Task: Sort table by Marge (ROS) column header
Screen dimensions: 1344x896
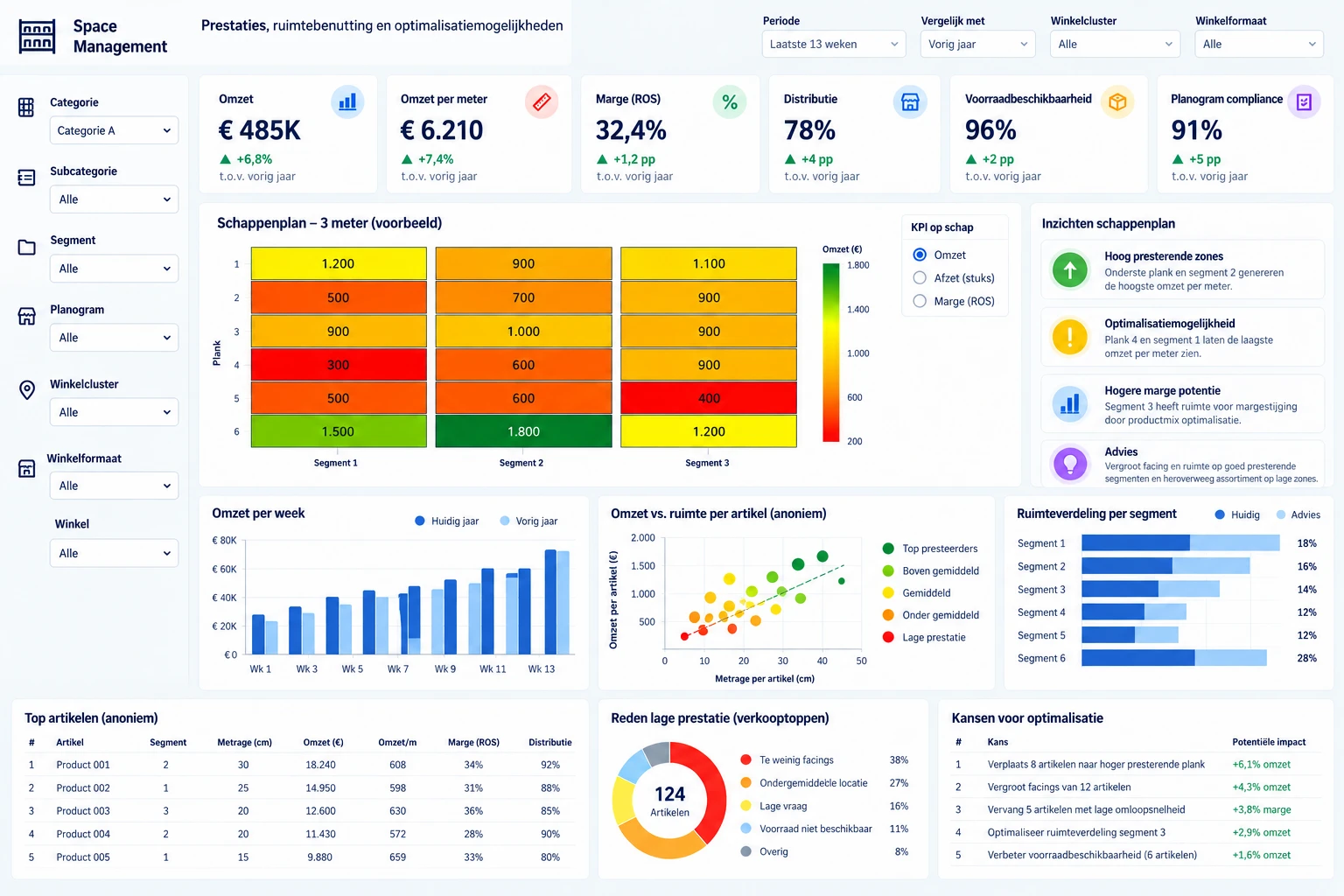Action: pyautogui.click(x=473, y=742)
